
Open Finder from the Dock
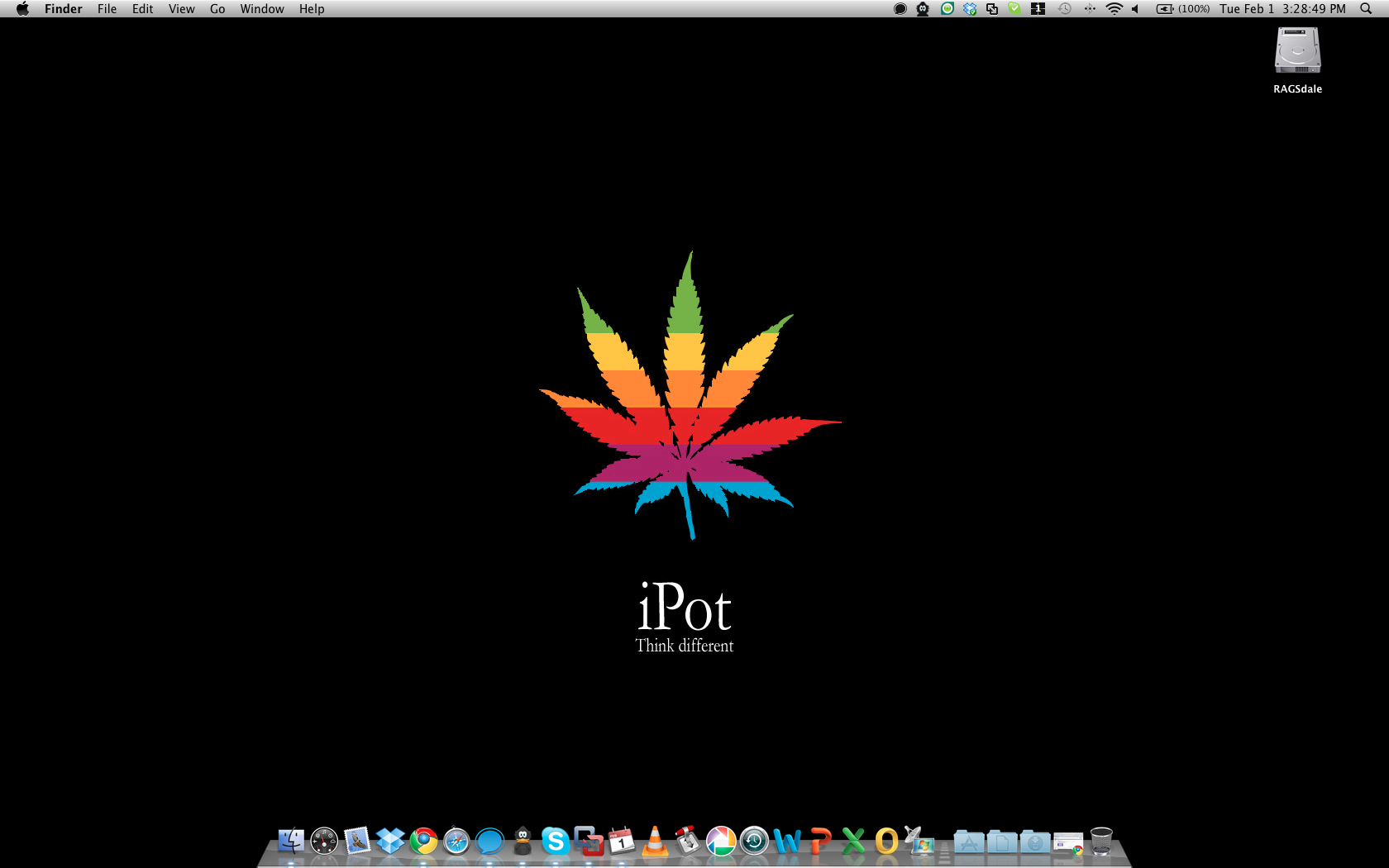[290, 842]
